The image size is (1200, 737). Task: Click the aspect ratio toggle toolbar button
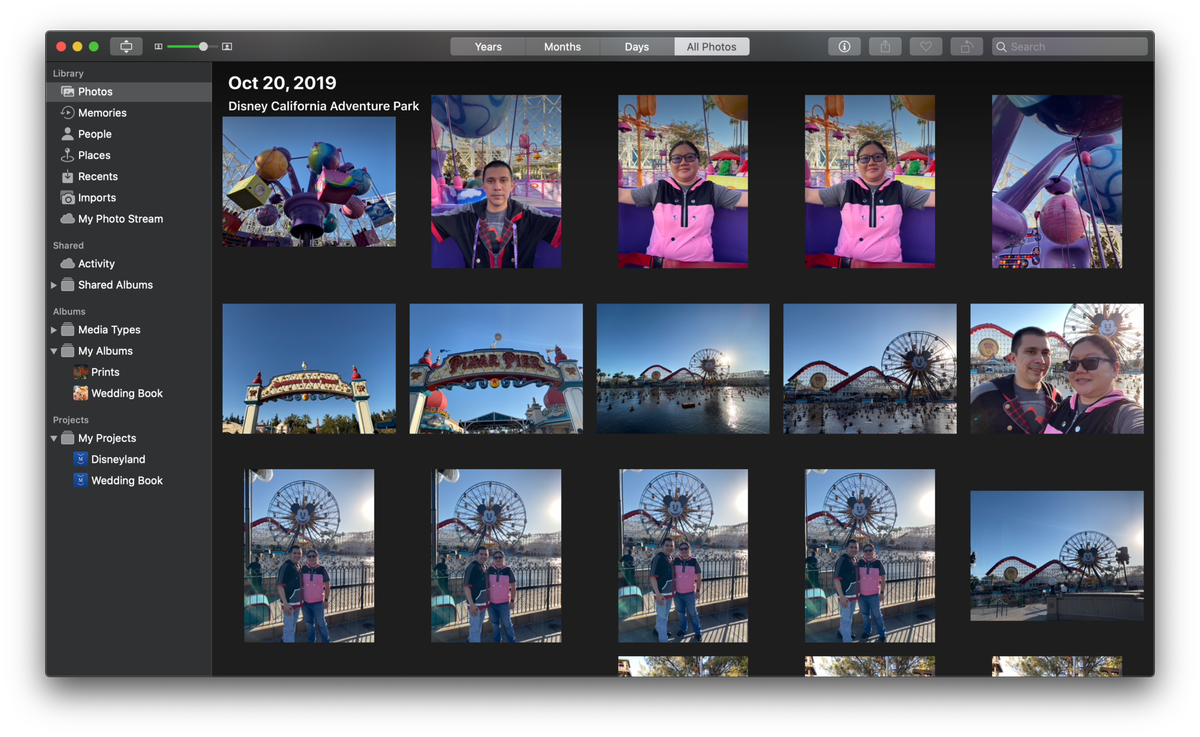126,46
